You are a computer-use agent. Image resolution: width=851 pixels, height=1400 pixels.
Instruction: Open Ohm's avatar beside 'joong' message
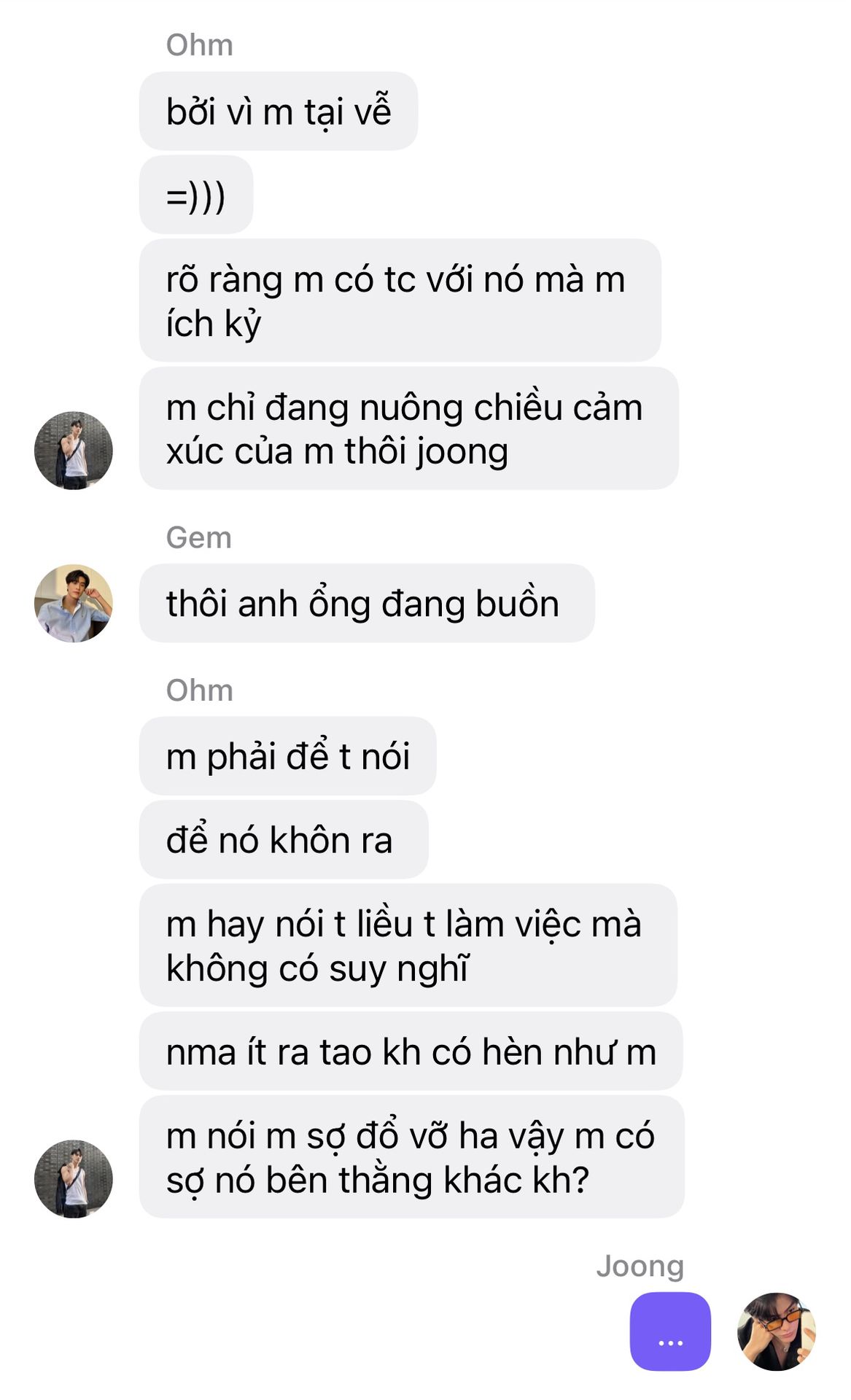[x=74, y=450]
